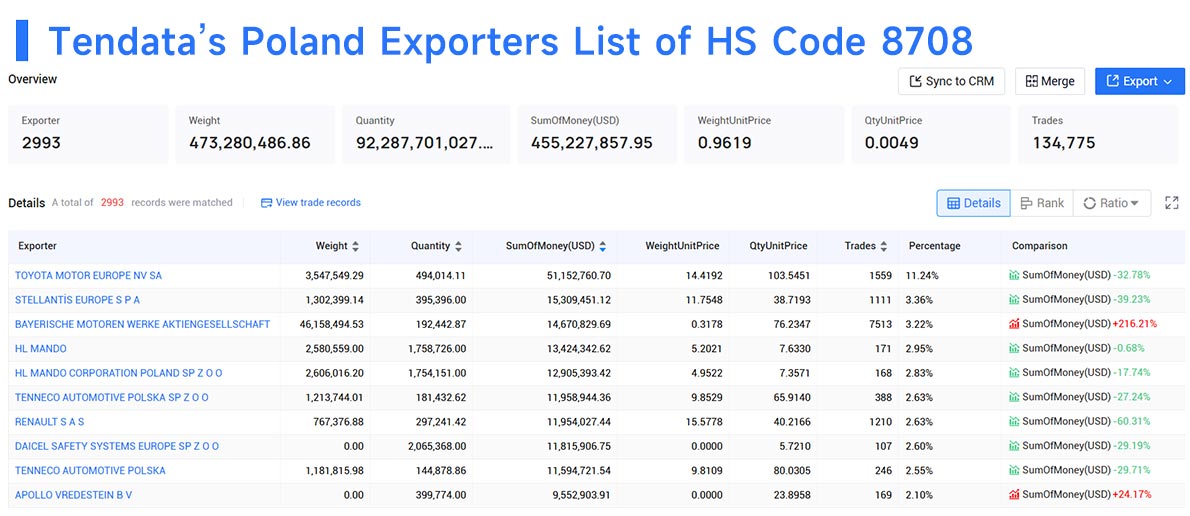The width and height of the screenshot is (1190, 516).
Task: Click the SumOfMoney 455,227,857.95 summary card
Action: pos(597,134)
